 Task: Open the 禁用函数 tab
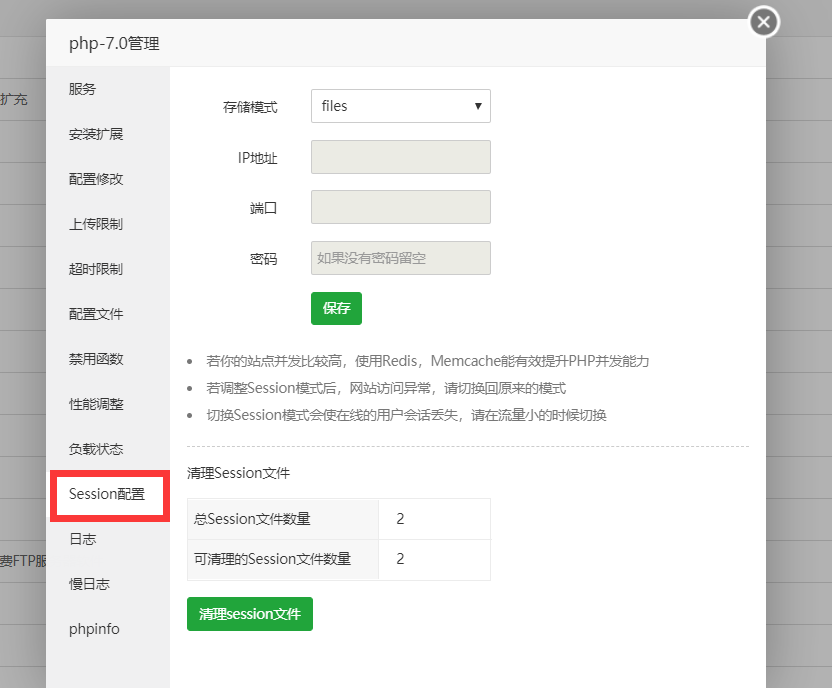[96, 359]
